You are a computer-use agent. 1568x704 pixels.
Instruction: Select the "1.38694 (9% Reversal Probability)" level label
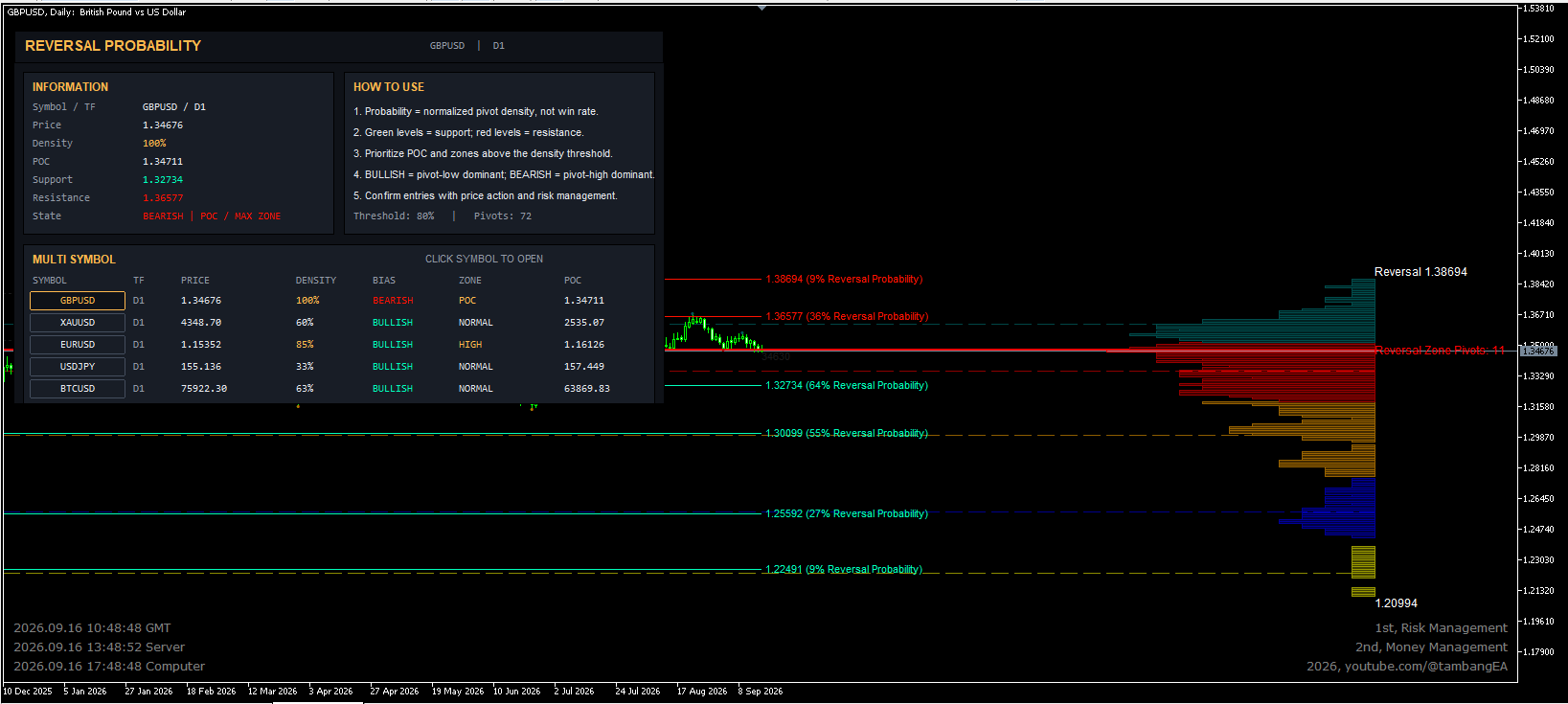tap(844, 280)
